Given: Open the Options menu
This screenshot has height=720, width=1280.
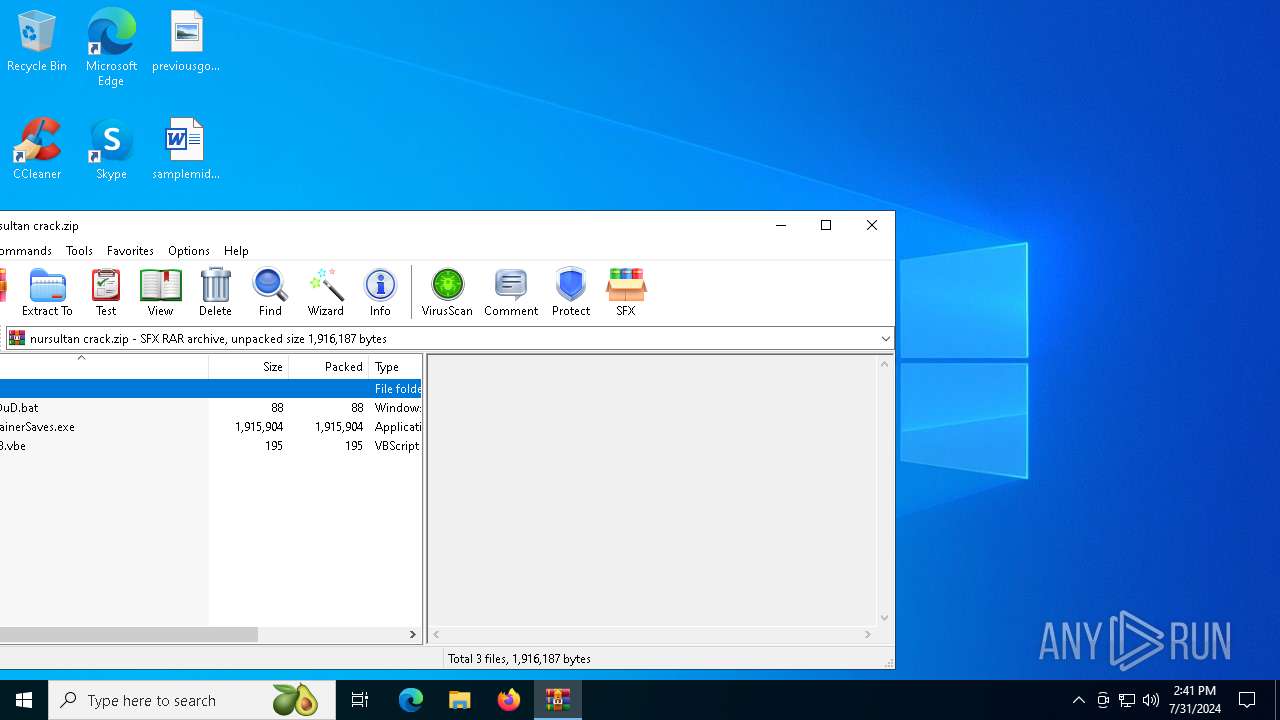Looking at the screenshot, I should [189, 251].
